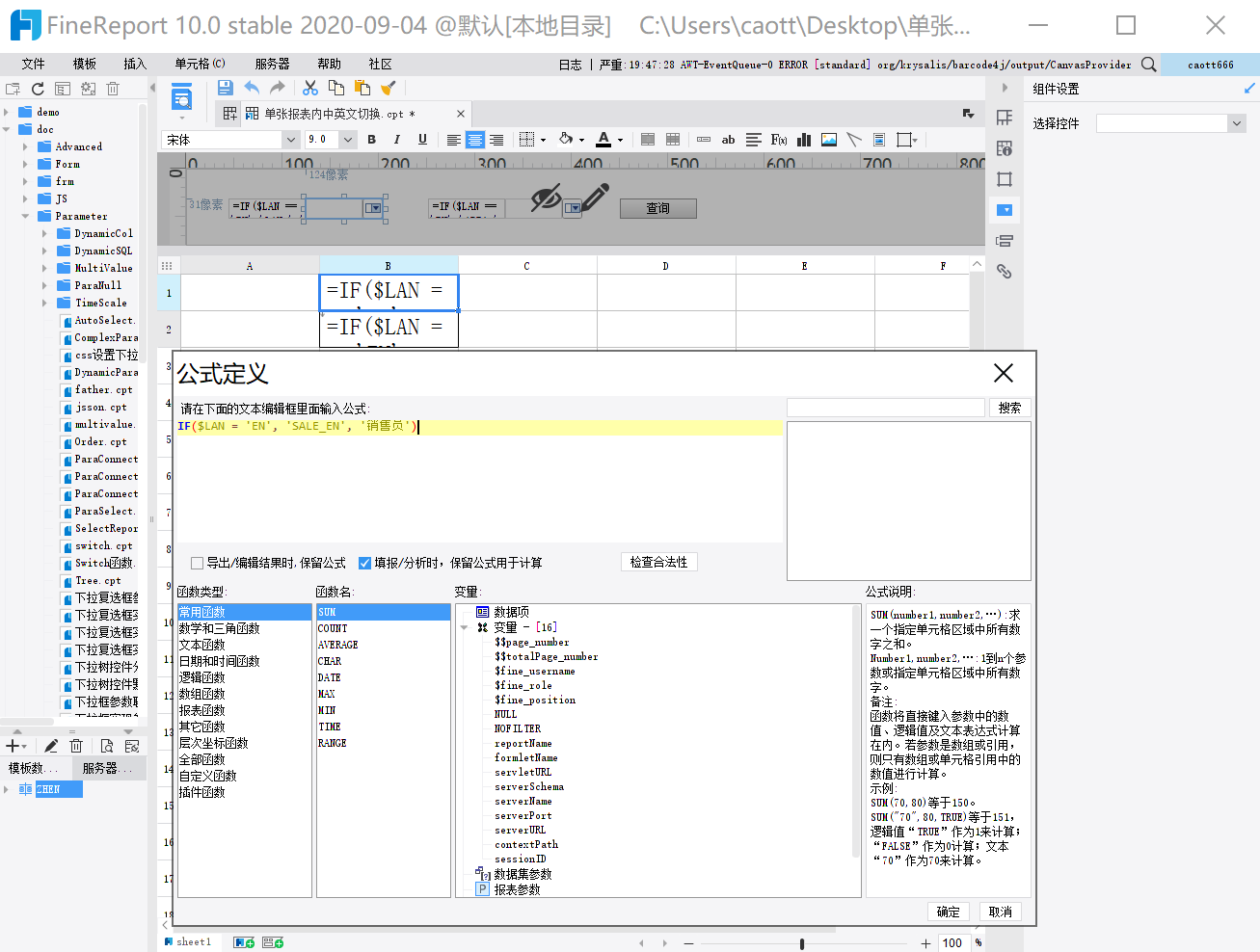Close the 公式定义 dialog
This screenshot has height=952, width=1260.
1004,373
